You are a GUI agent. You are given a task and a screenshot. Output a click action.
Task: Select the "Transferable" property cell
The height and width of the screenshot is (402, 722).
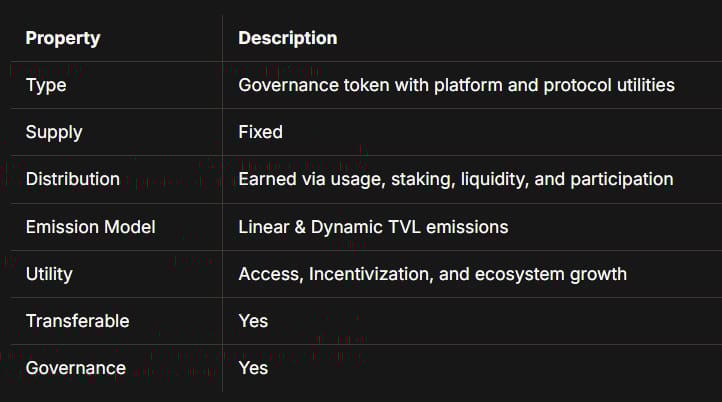(77, 321)
